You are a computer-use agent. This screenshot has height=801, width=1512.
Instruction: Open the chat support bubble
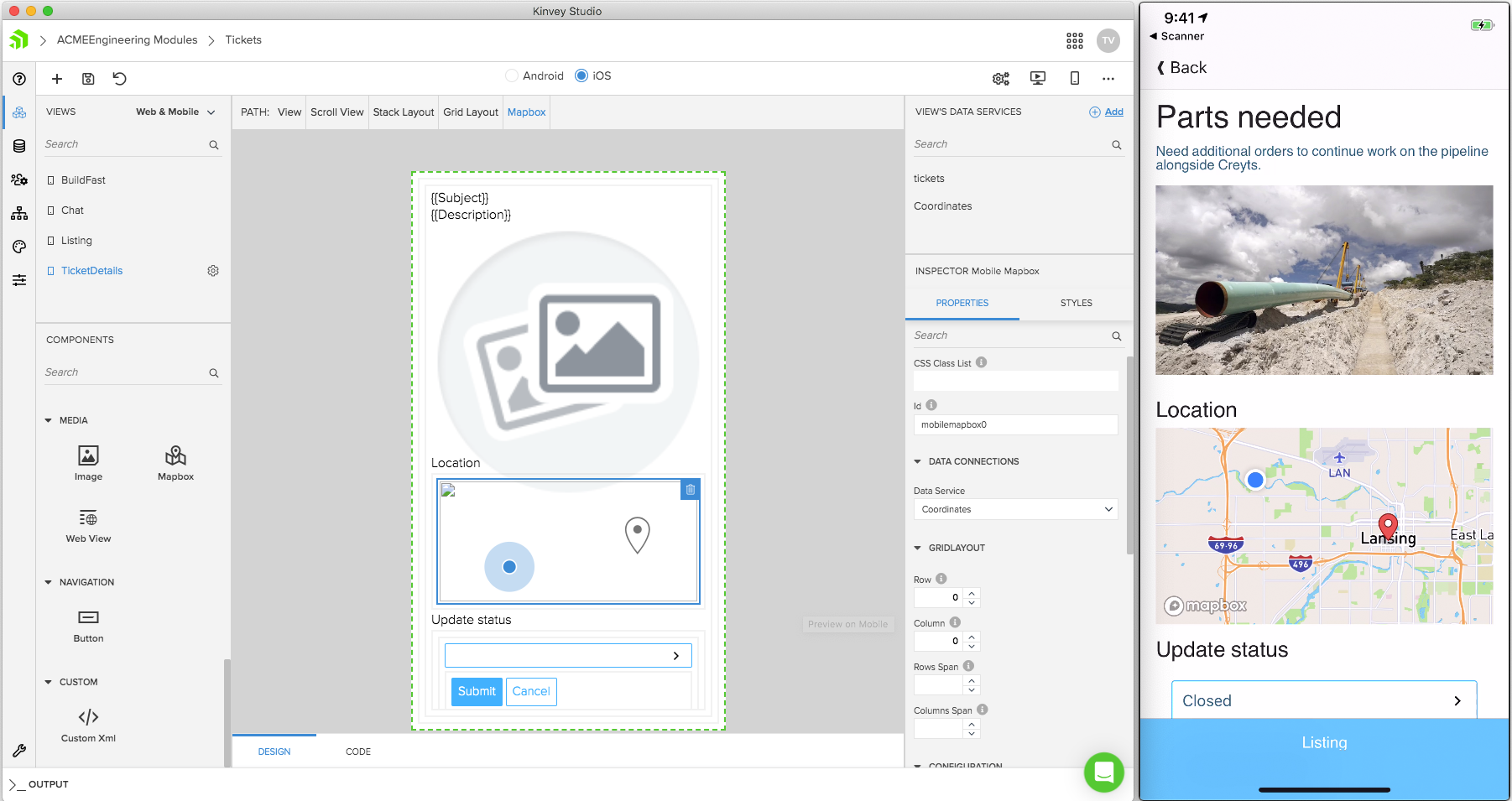pos(1103,772)
